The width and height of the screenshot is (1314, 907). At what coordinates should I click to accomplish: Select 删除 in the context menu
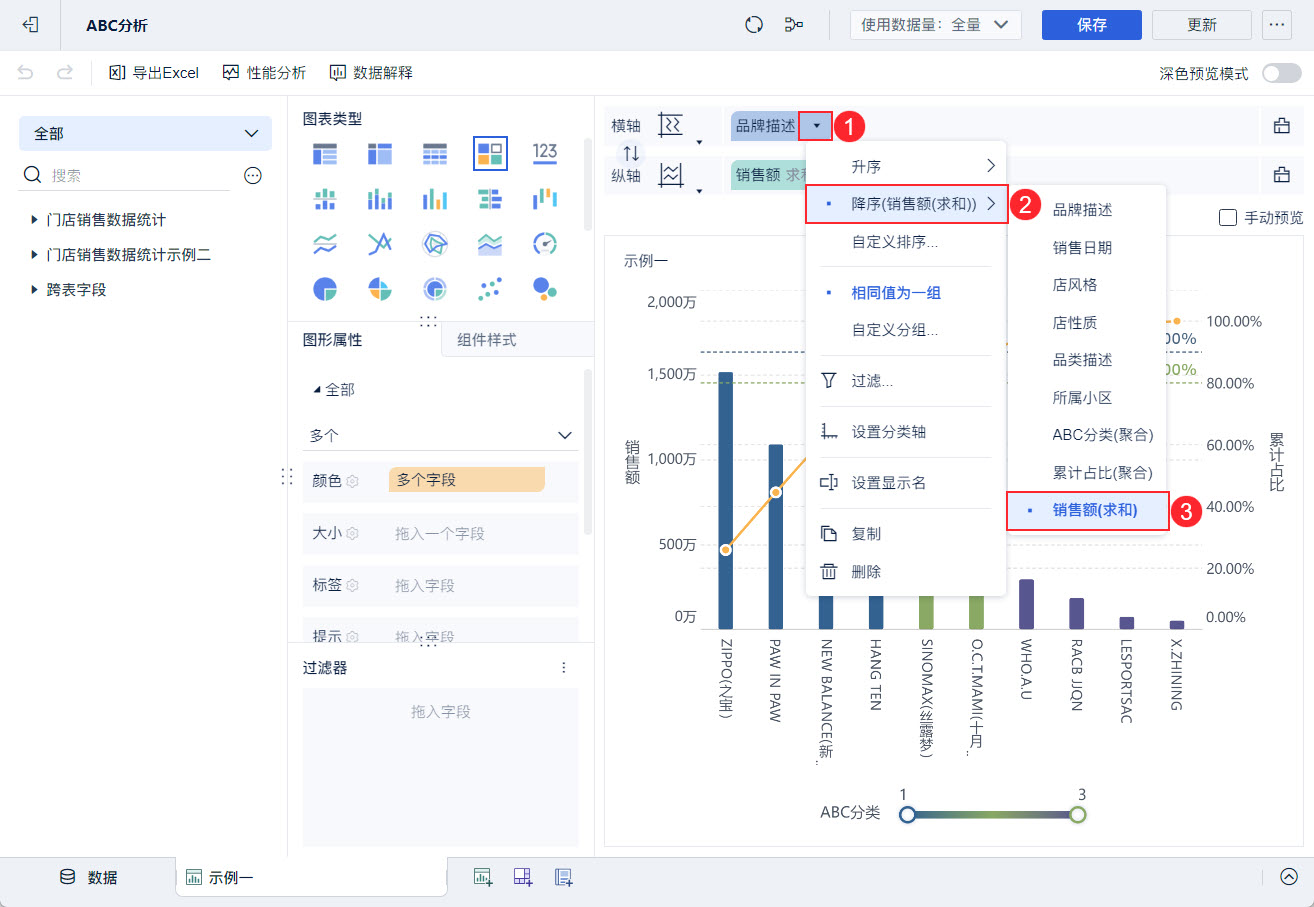click(x=906, y=572)
